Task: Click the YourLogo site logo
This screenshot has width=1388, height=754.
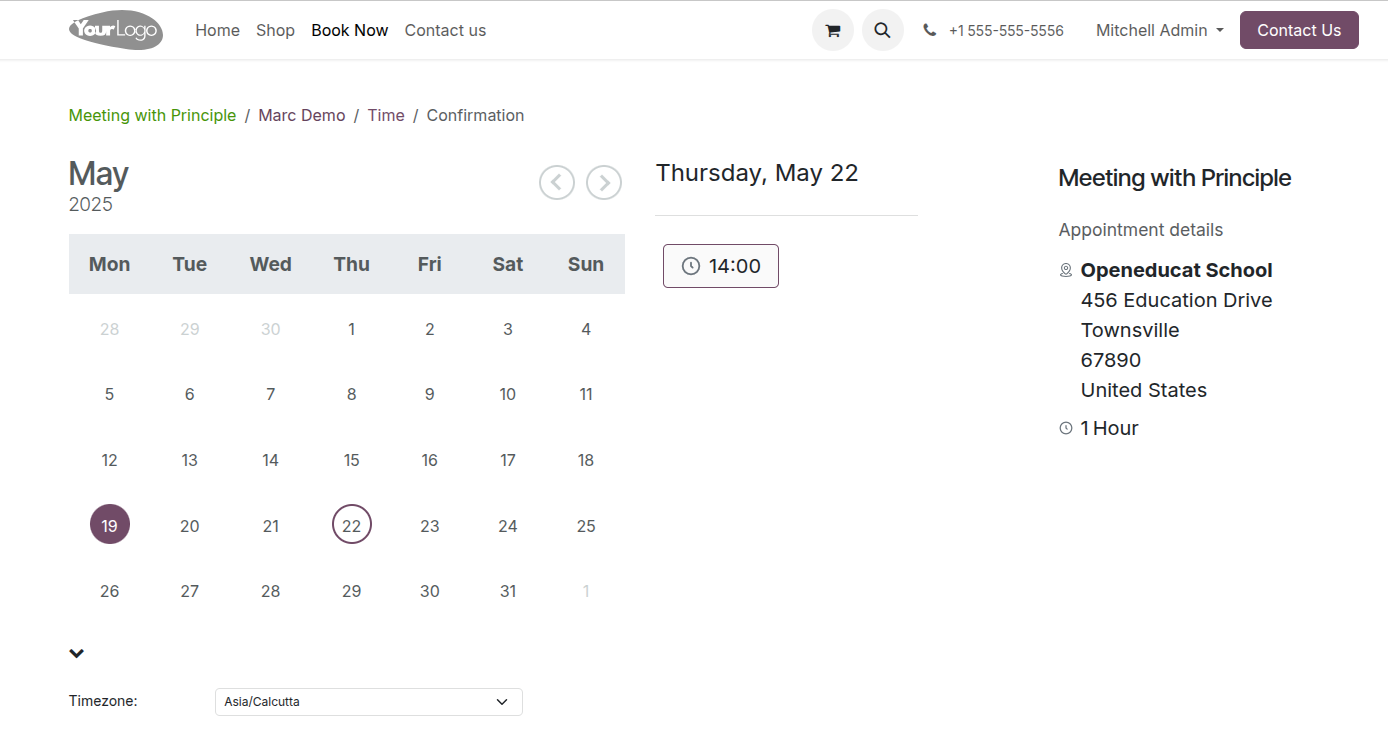Action: (116, 30)
